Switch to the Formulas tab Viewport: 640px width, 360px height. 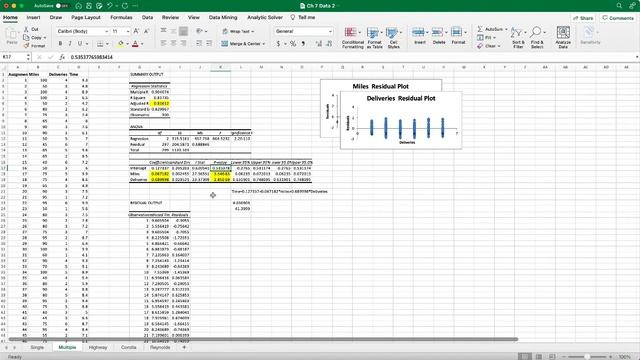click(121, 18)
